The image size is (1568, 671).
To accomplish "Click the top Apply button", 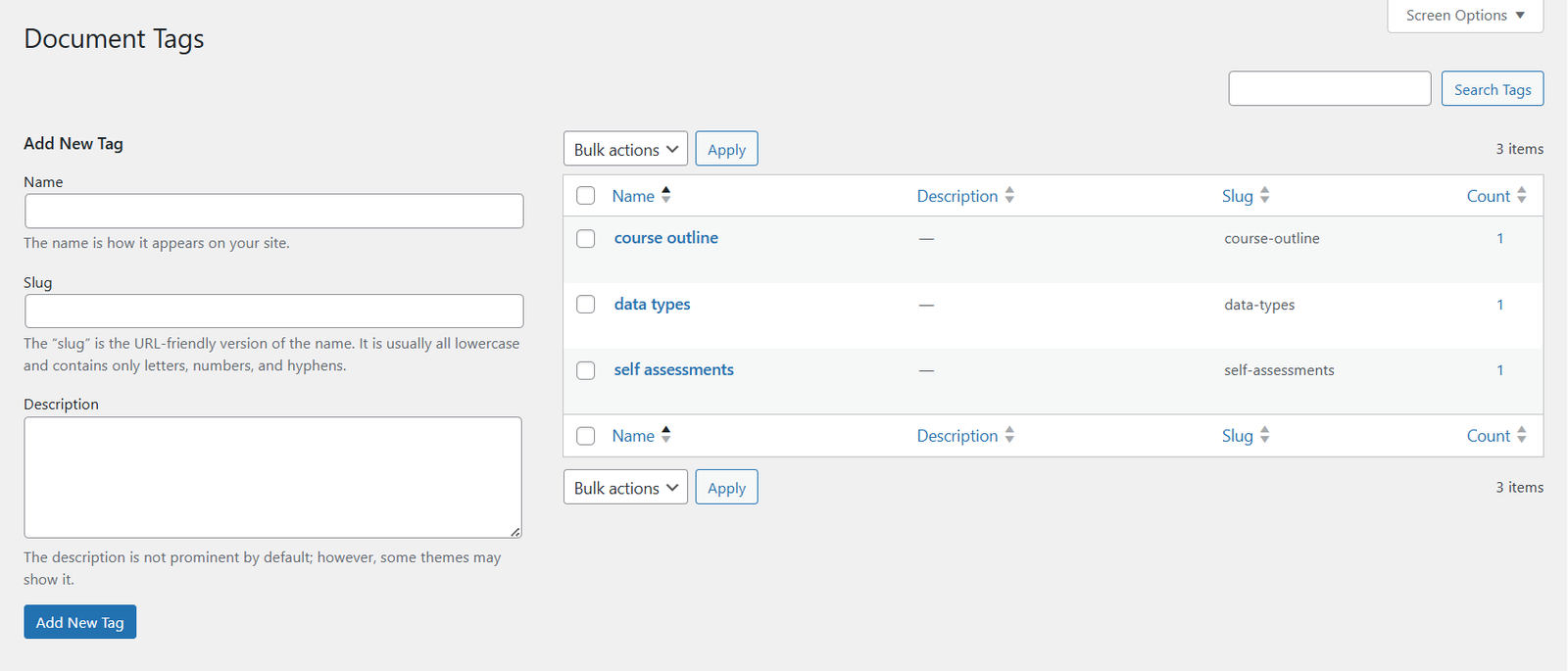I will [x=726, y=149].
